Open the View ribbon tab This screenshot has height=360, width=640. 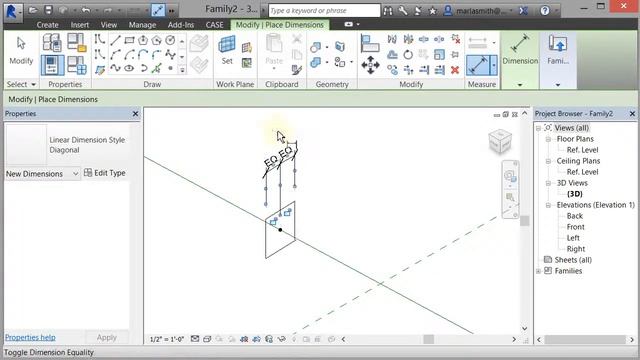(x=109, y=25)
